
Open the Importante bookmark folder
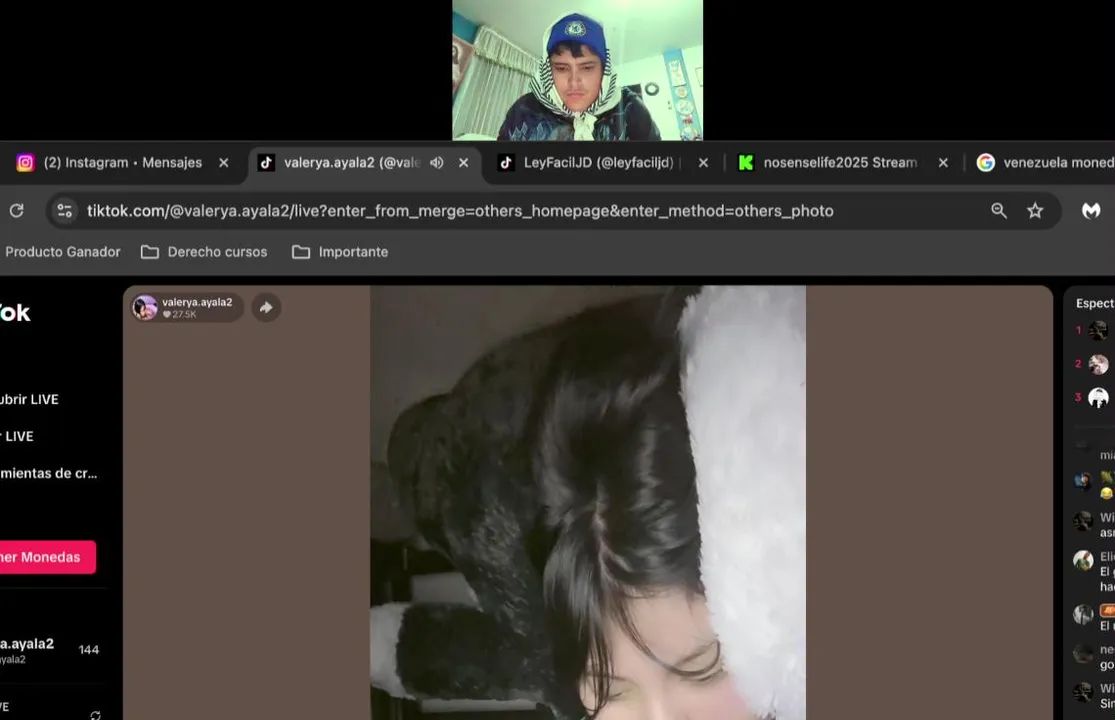coord(341,252)
